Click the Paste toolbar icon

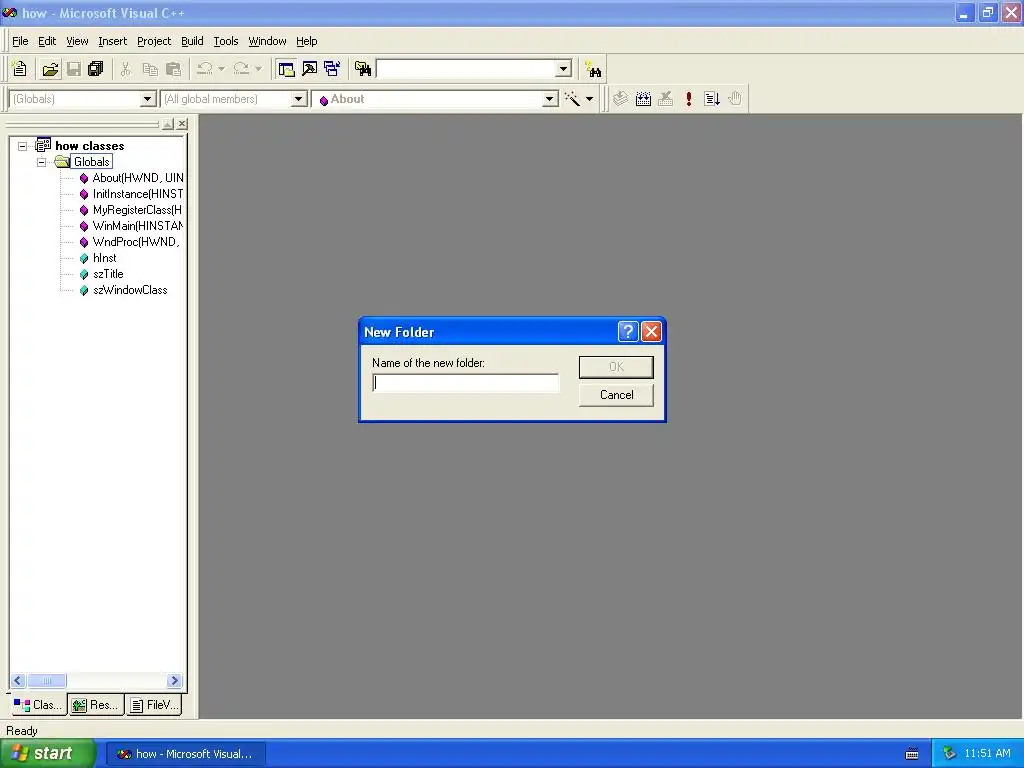(174, 69)
